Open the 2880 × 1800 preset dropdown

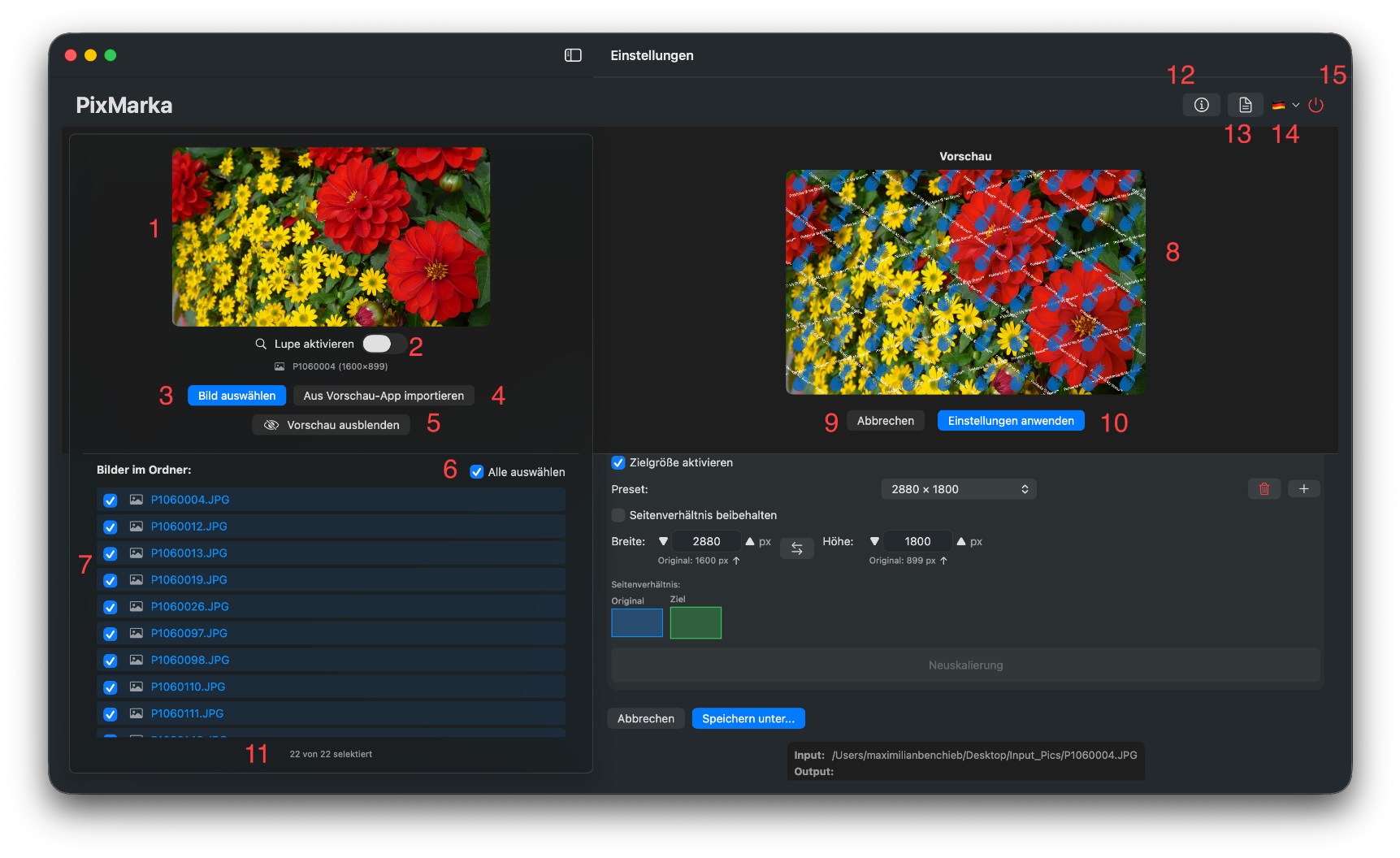958,489
